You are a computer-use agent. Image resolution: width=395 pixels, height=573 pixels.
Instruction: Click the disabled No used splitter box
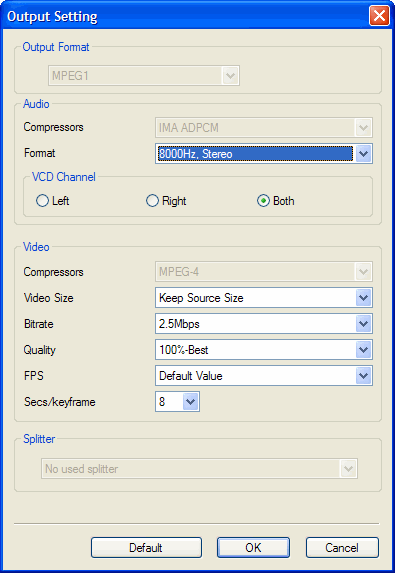[199, 468]
